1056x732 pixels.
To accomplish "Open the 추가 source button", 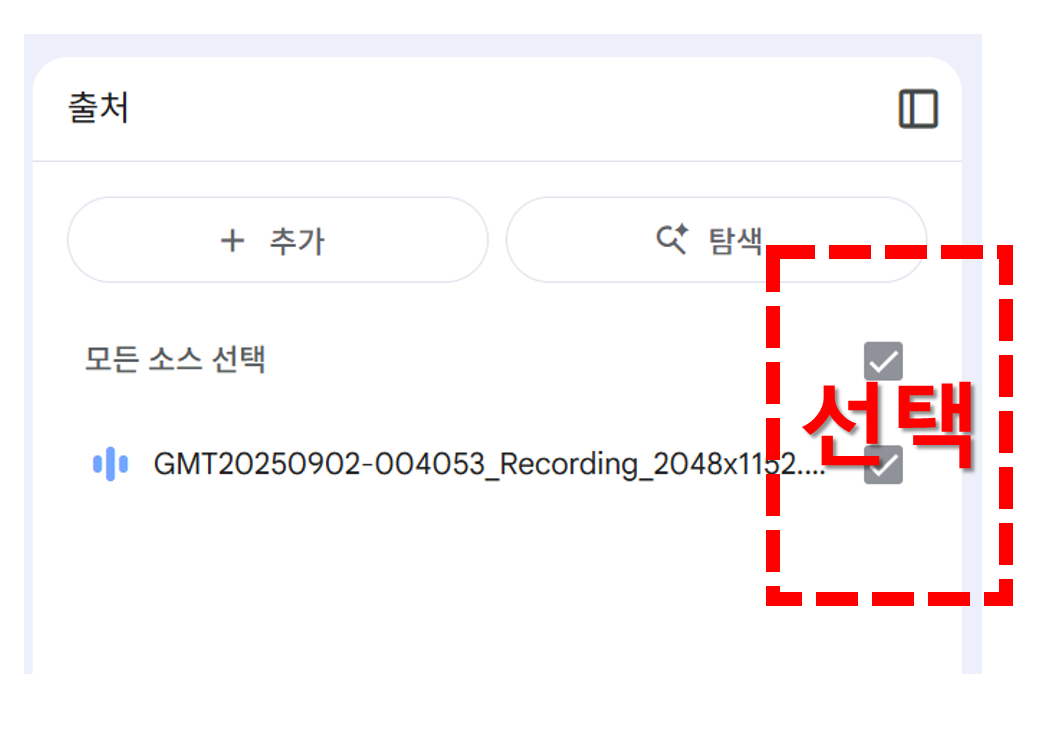I will coord(277,240).
